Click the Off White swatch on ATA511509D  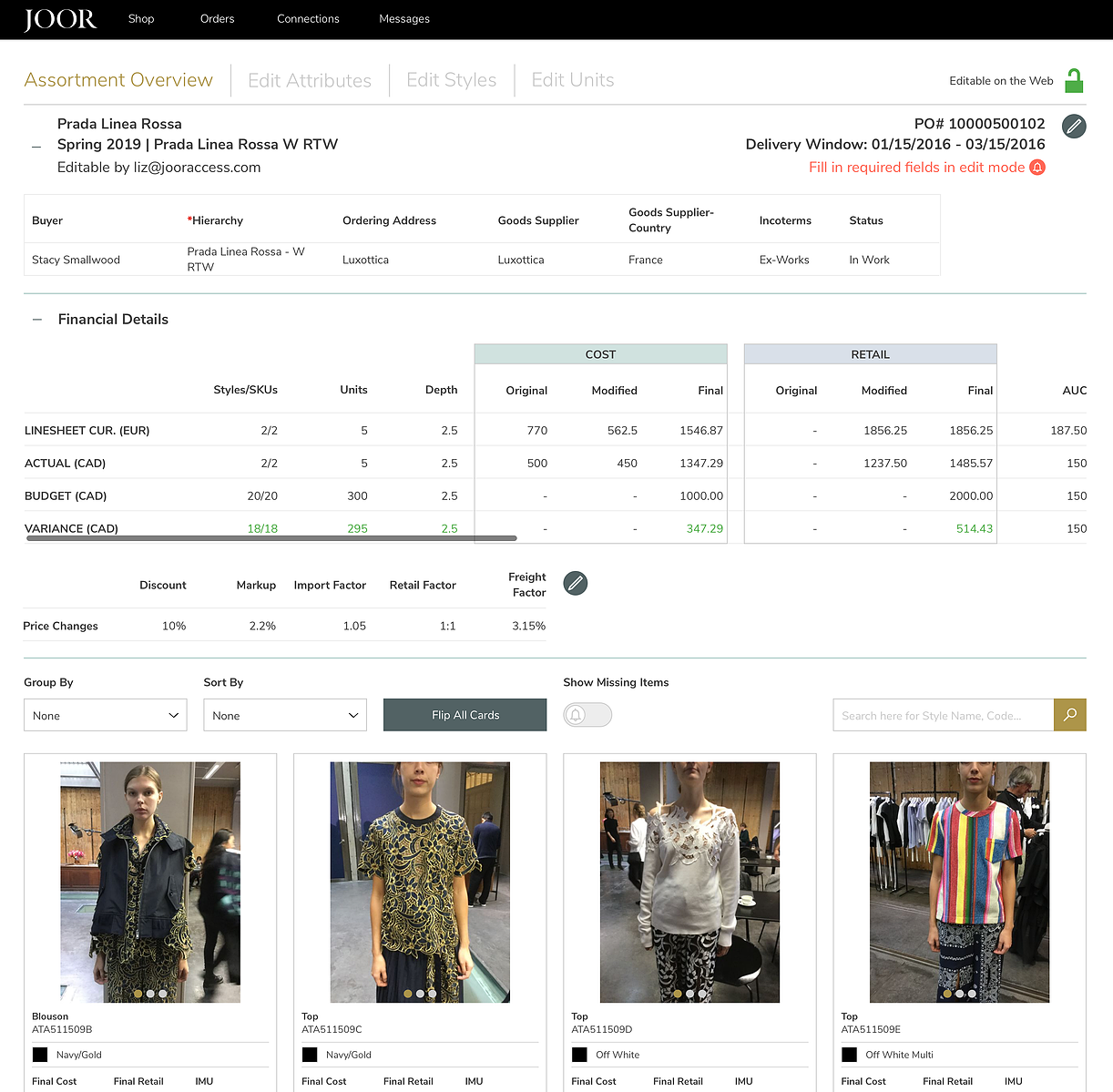click(579, 1055)
